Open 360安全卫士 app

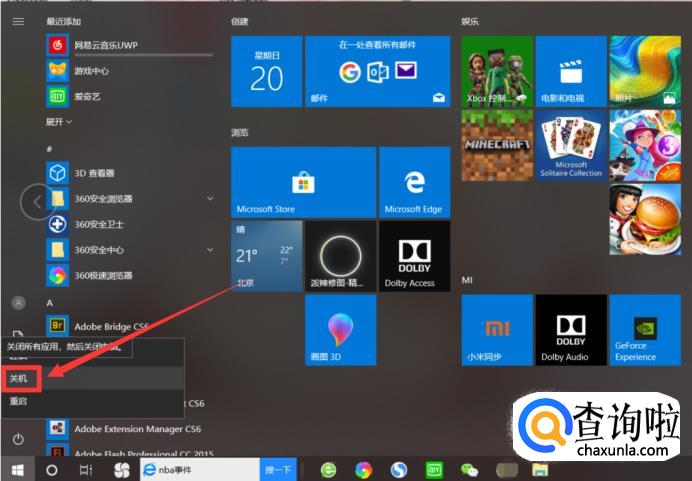[130, 224]
